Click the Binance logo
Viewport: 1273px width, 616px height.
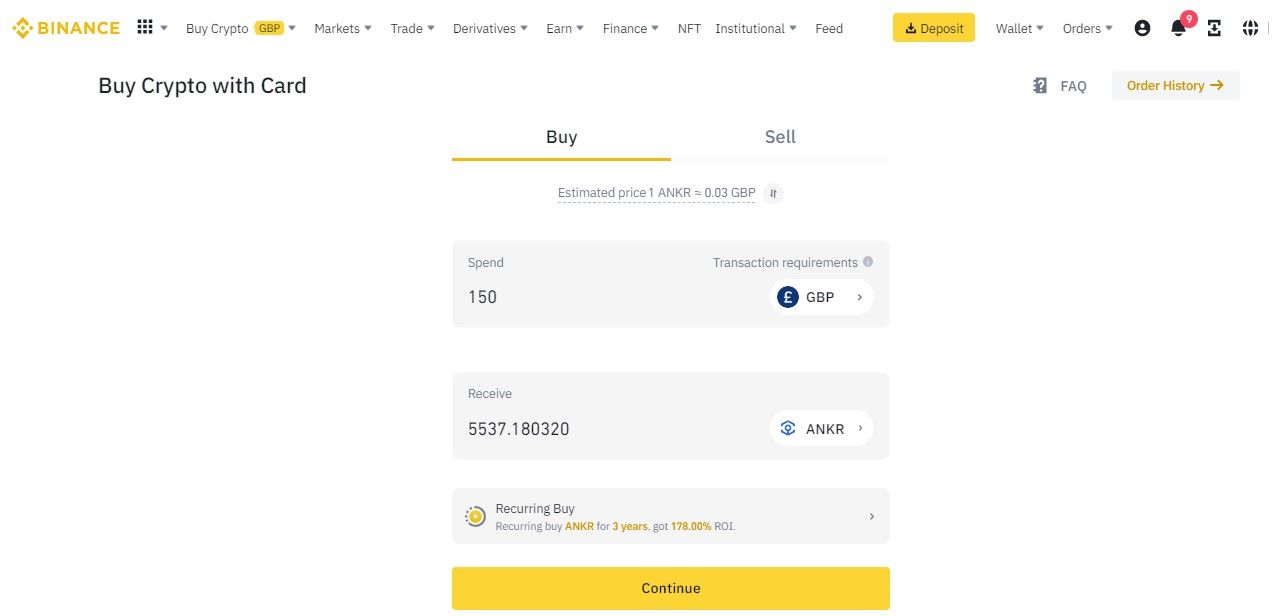pos(66,28)
